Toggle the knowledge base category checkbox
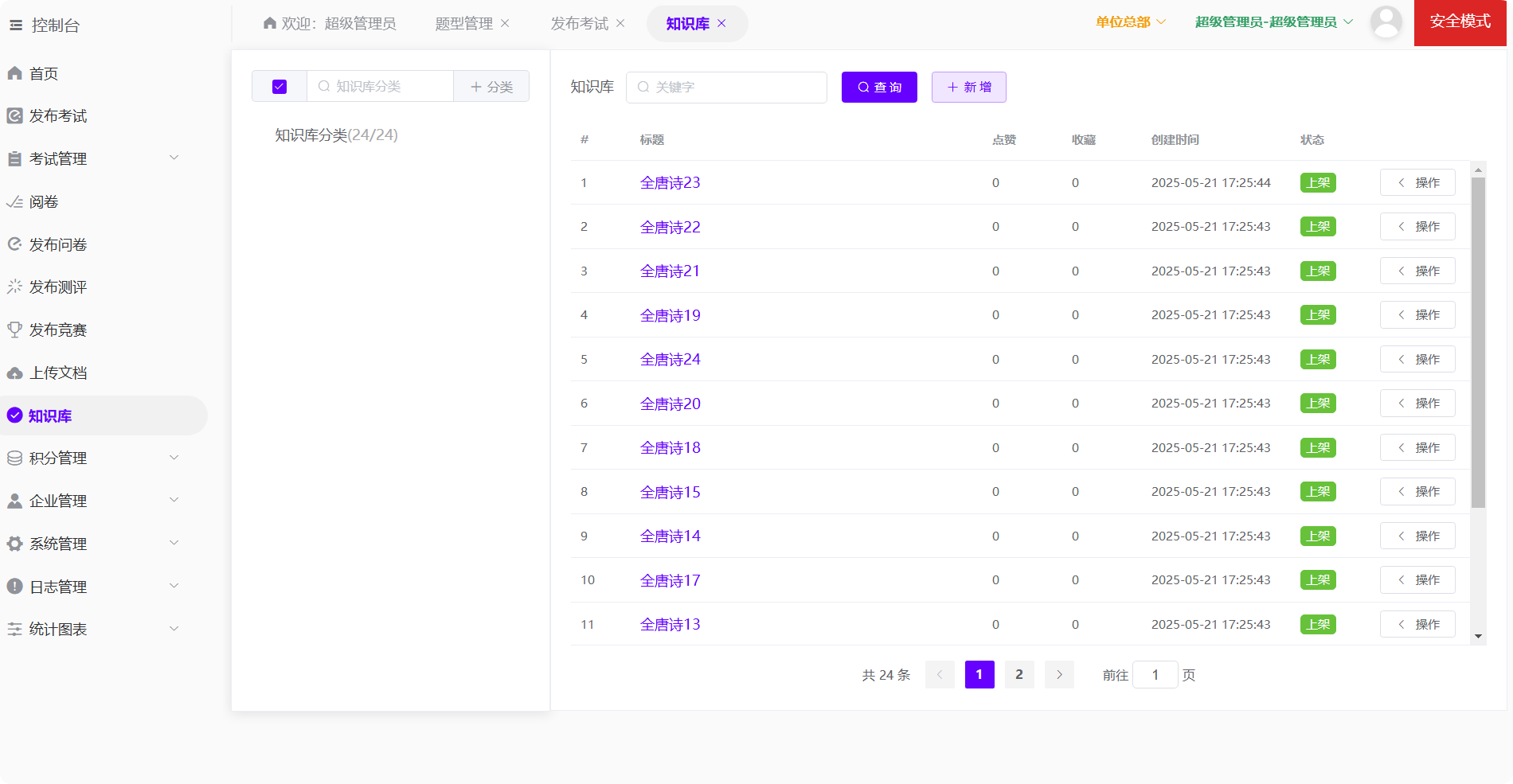1513x784 pixels. coord(280,87)
